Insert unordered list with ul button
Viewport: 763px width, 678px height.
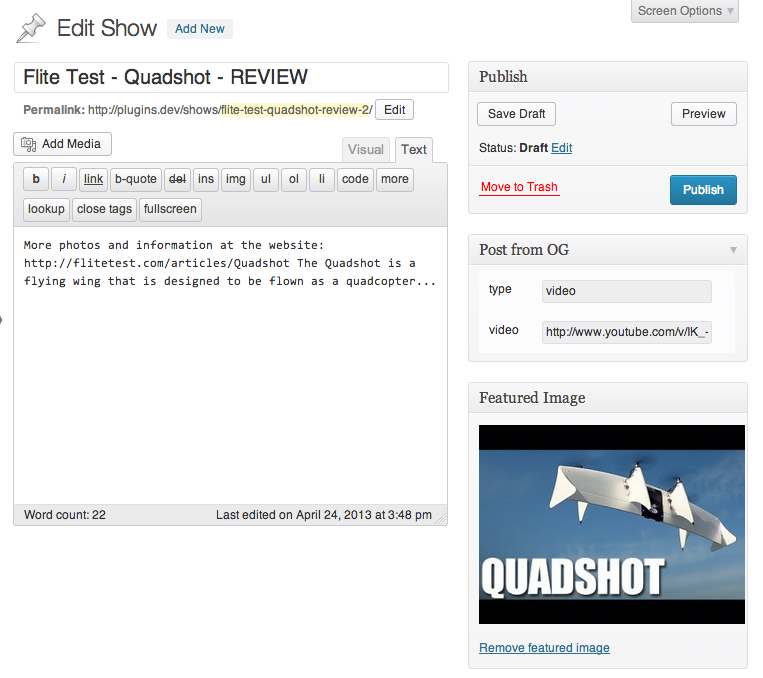266,180
